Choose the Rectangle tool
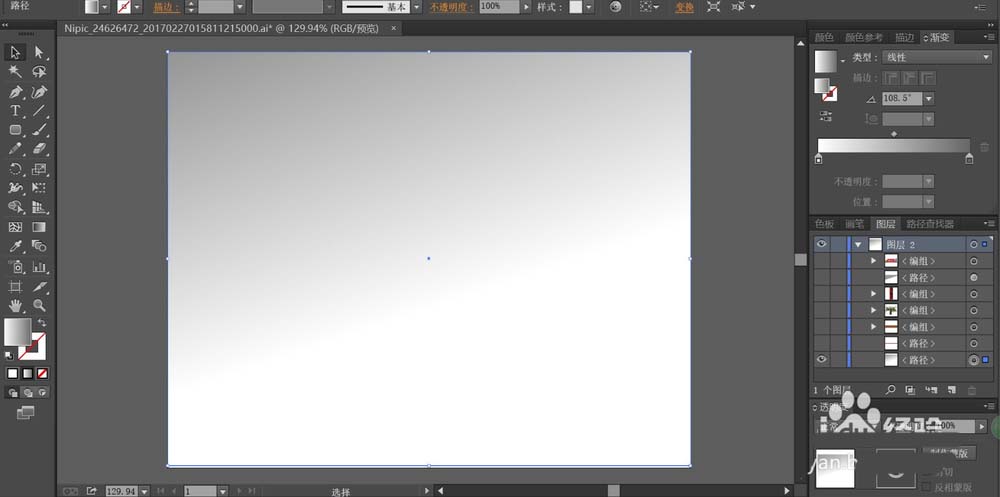This screenshot has height=497, width=1000. (x=15, y=130)
